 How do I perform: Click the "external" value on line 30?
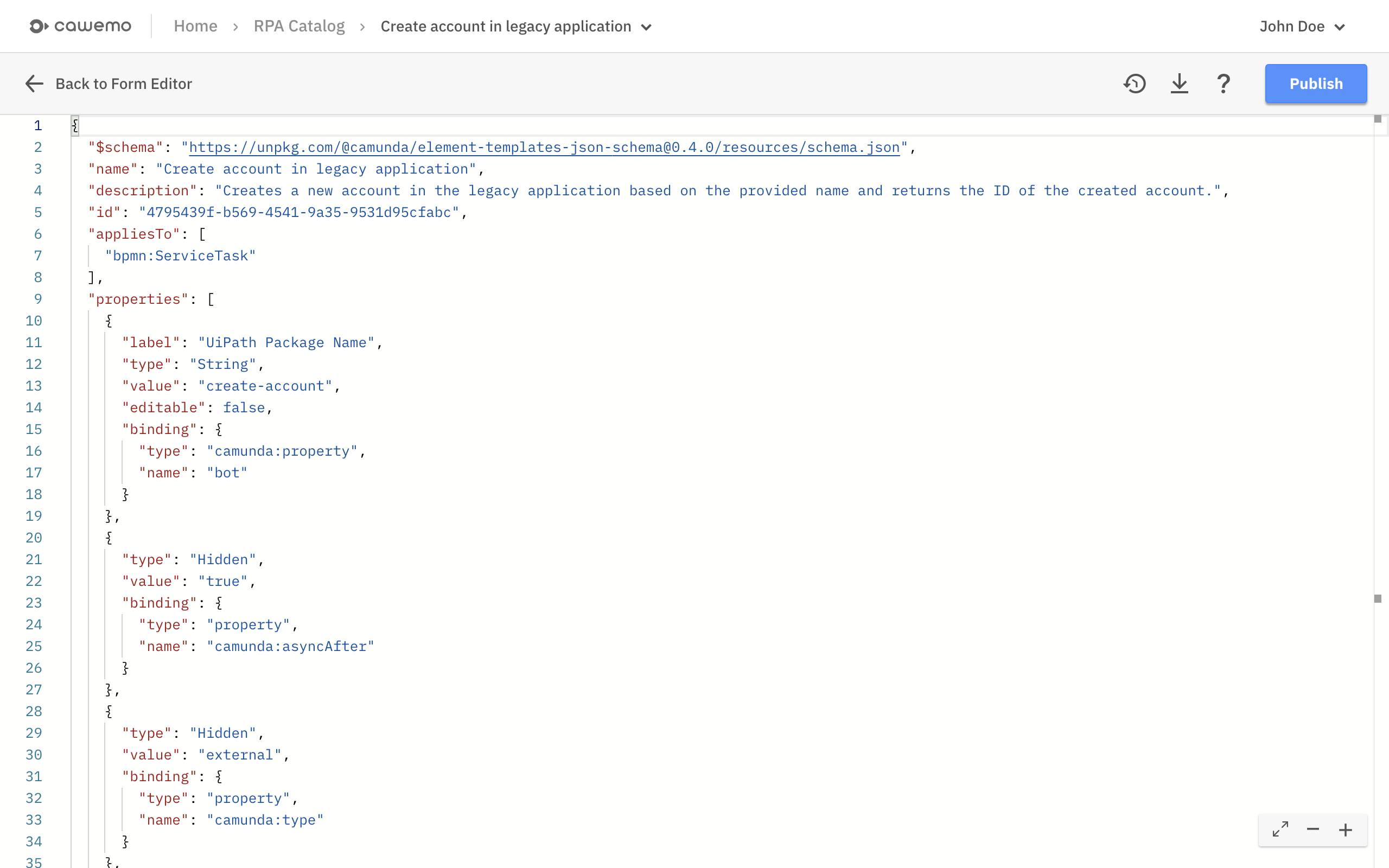[x=240, y=755]
